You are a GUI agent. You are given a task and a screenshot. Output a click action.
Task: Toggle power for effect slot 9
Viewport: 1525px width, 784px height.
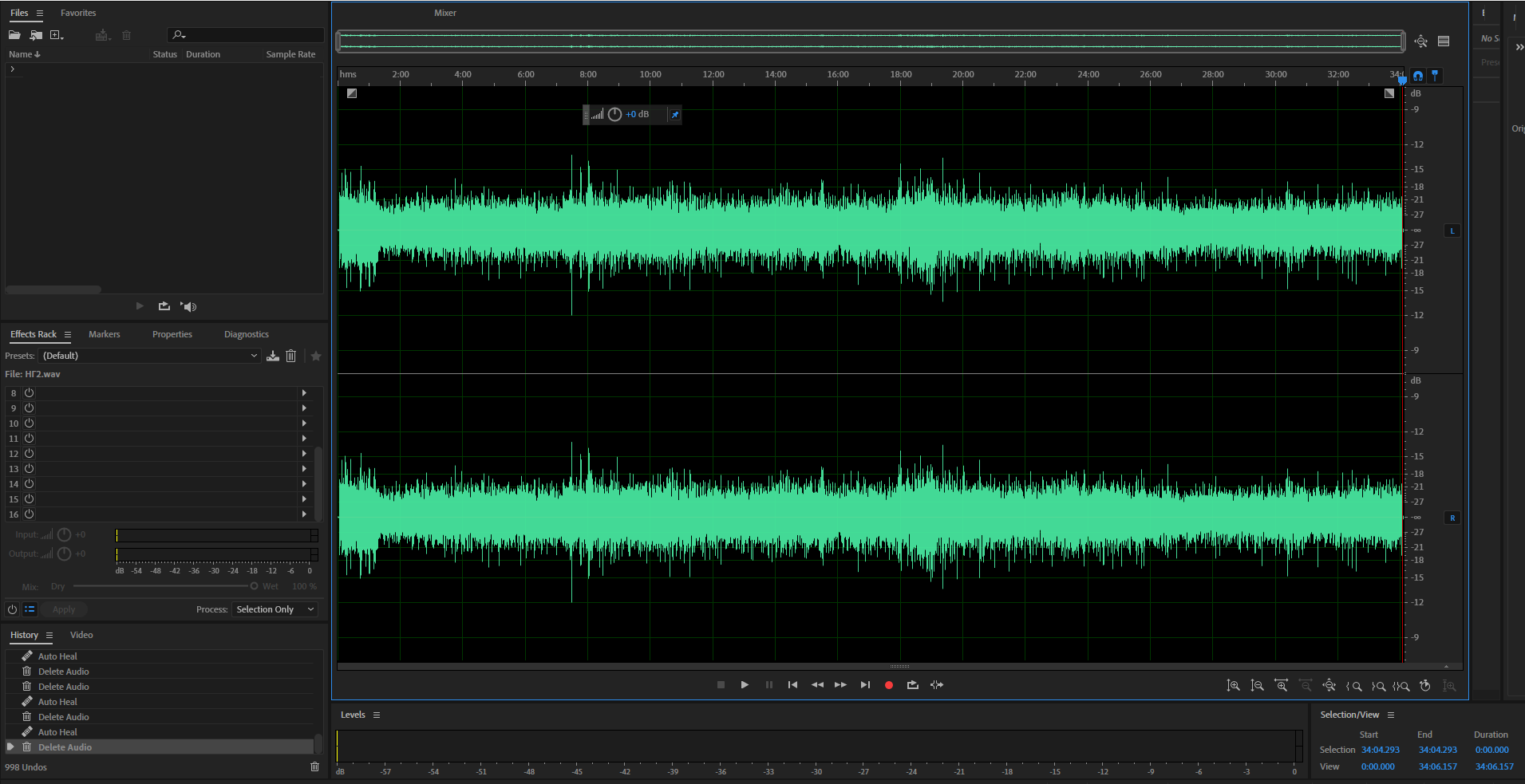[30, 408]
